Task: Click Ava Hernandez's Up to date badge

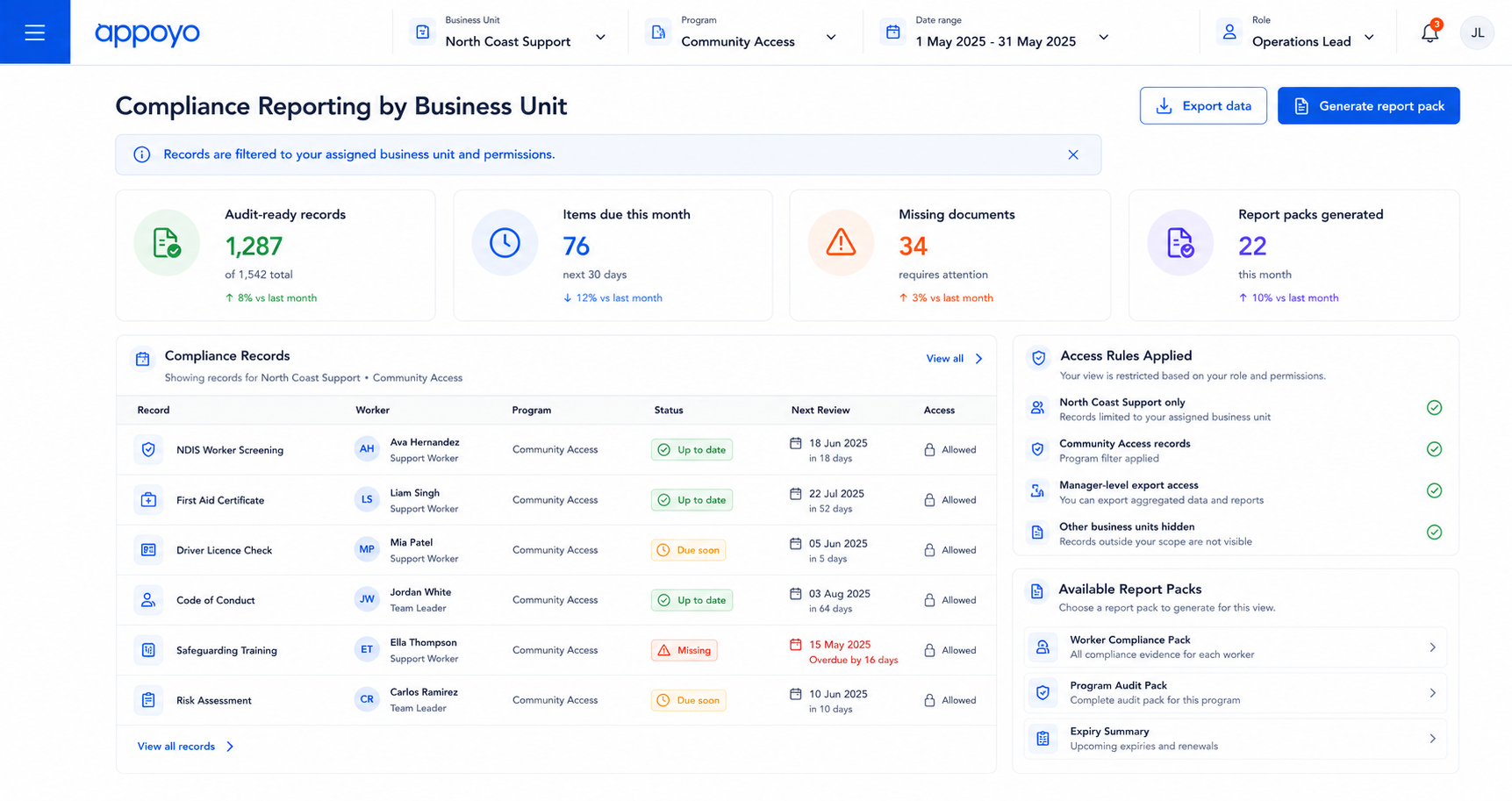Action: coord(692,450)
